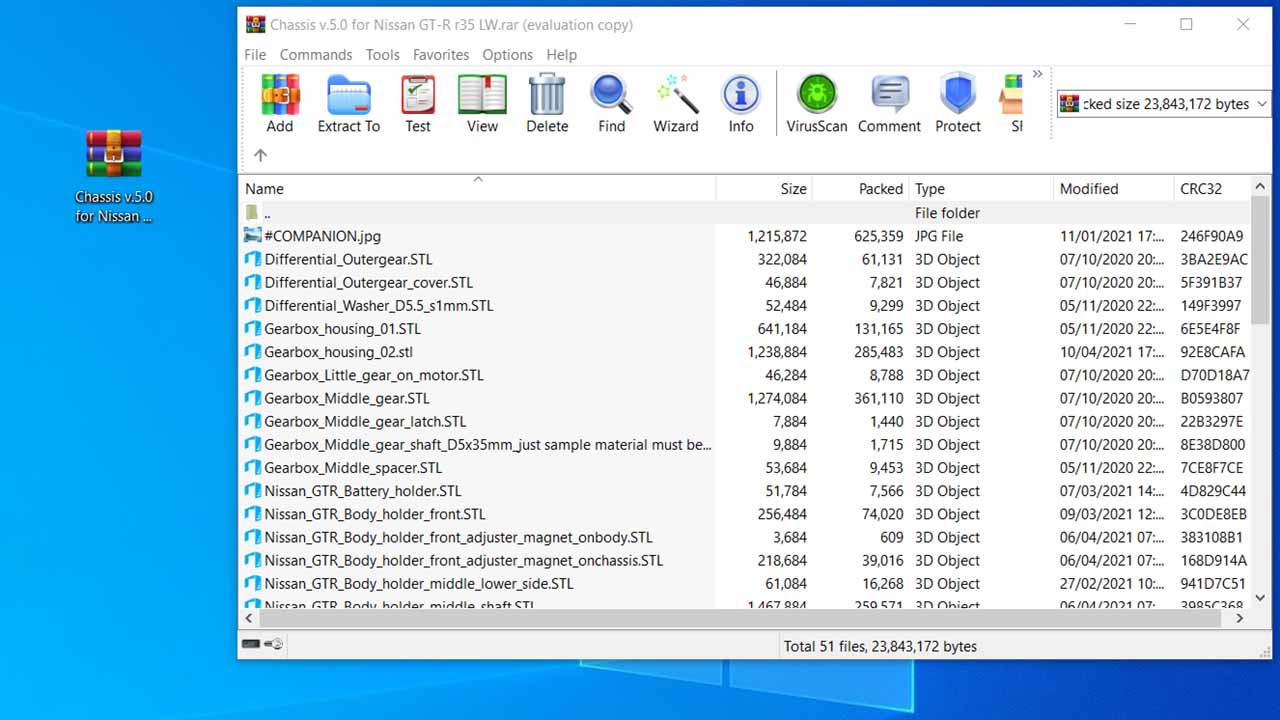1280x720 pixels.
Task: Click the vertical scrollbar down arrow
Action: pos(1260,598)
